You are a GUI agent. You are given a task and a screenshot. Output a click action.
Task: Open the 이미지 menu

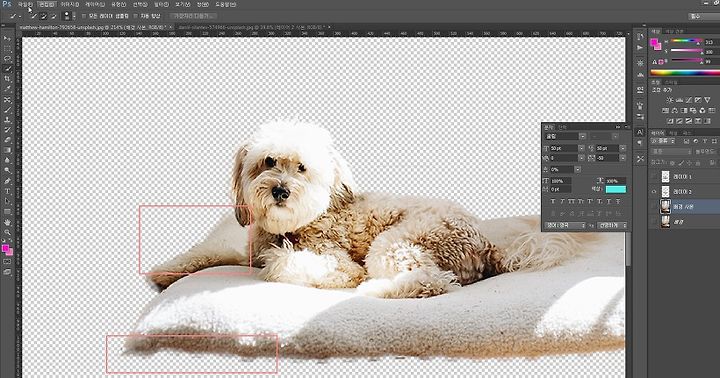[69, 4]
